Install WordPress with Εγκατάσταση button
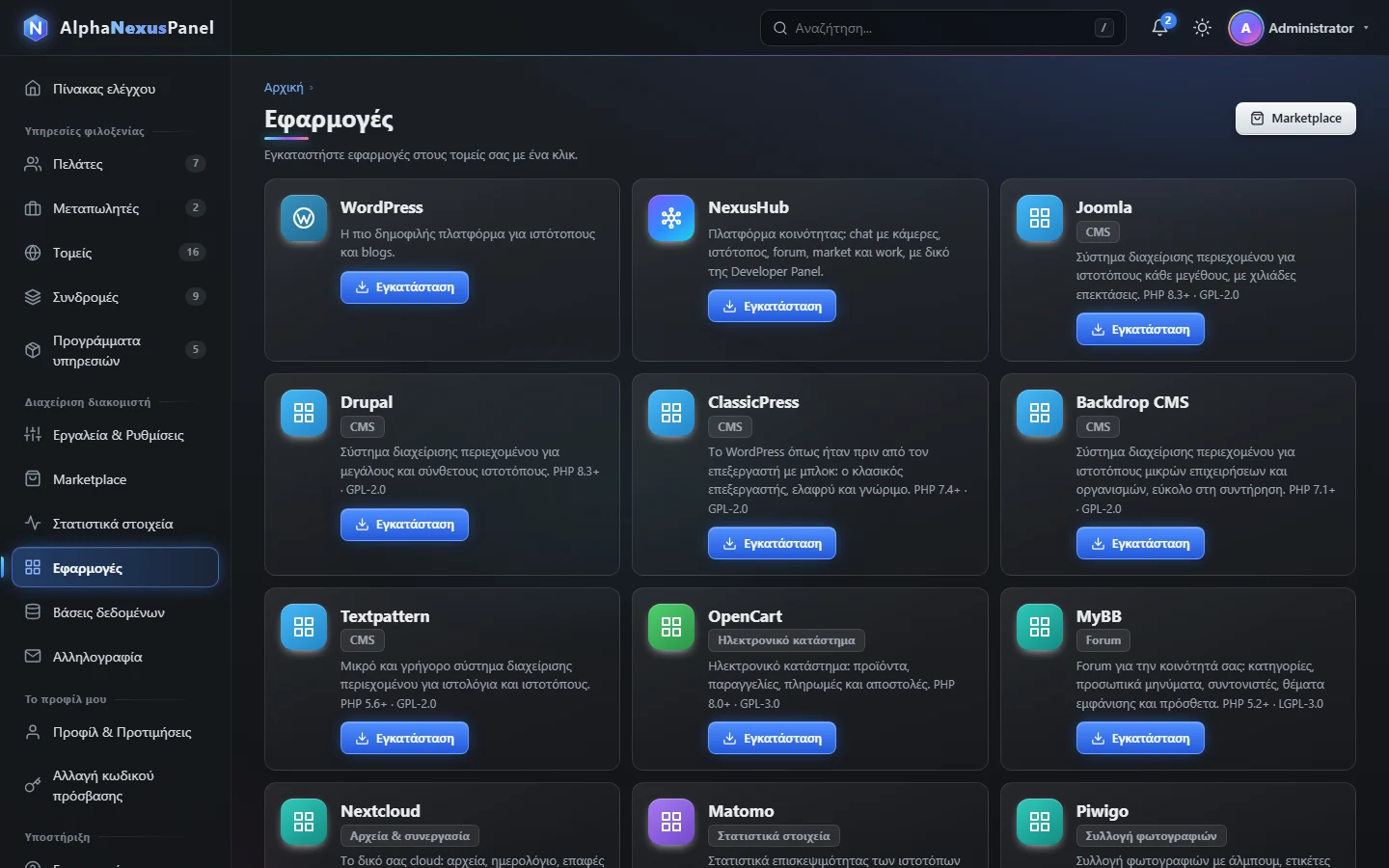Image resolution: width=1389 pixels, height=868 pixels. pyautogui.click(x=404, y=287)
